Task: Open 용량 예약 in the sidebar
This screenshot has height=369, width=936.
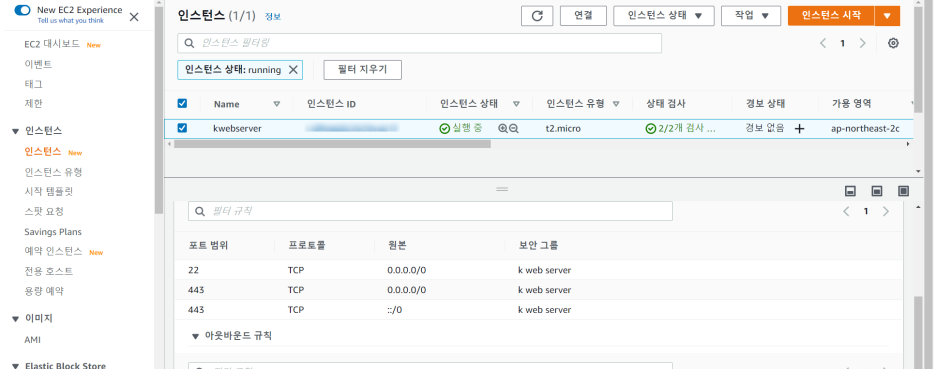Action: pyautogui.click(x=44, y=291)
